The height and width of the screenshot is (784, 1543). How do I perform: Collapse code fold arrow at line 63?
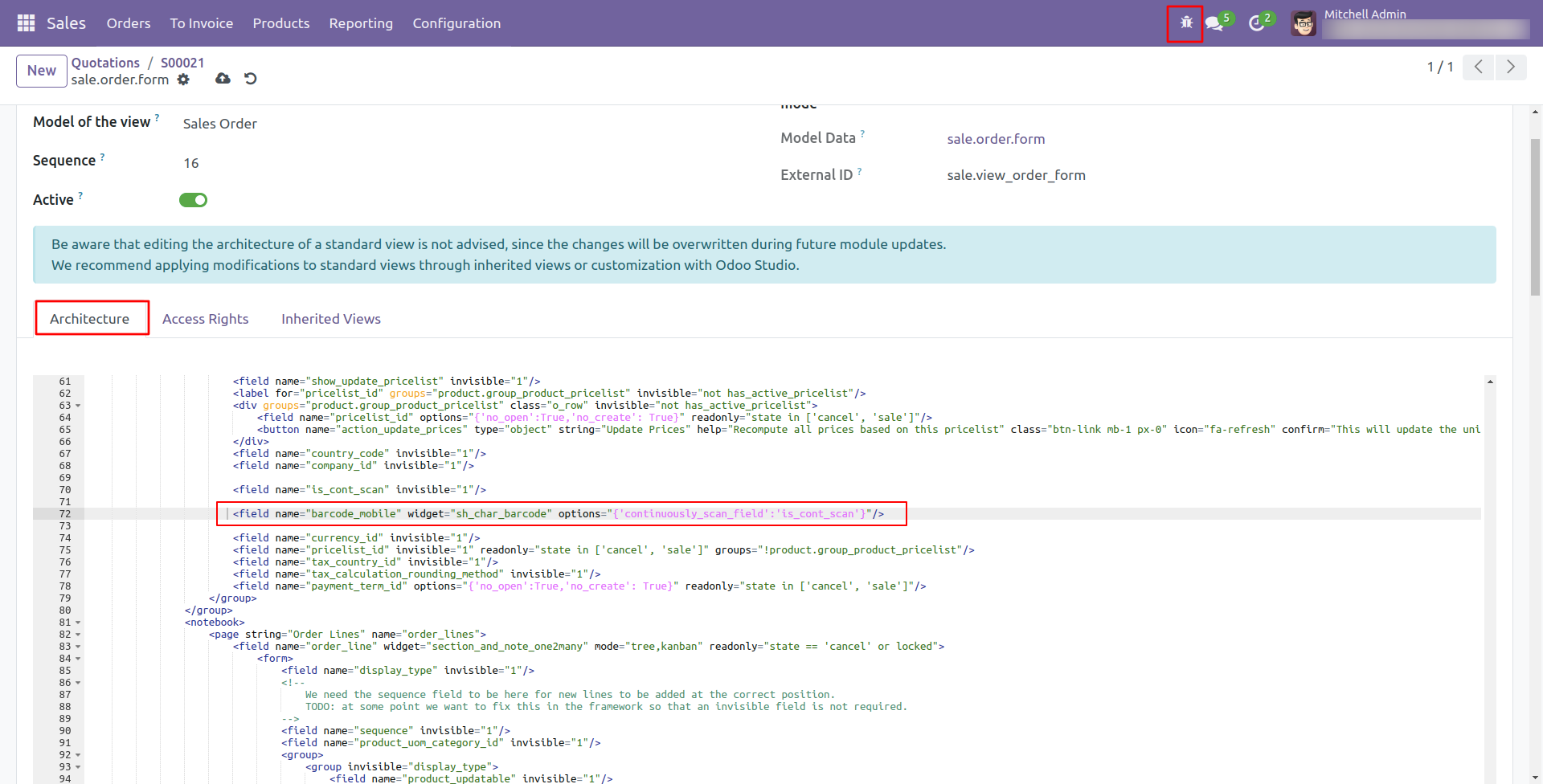click(x=78, y=406)
